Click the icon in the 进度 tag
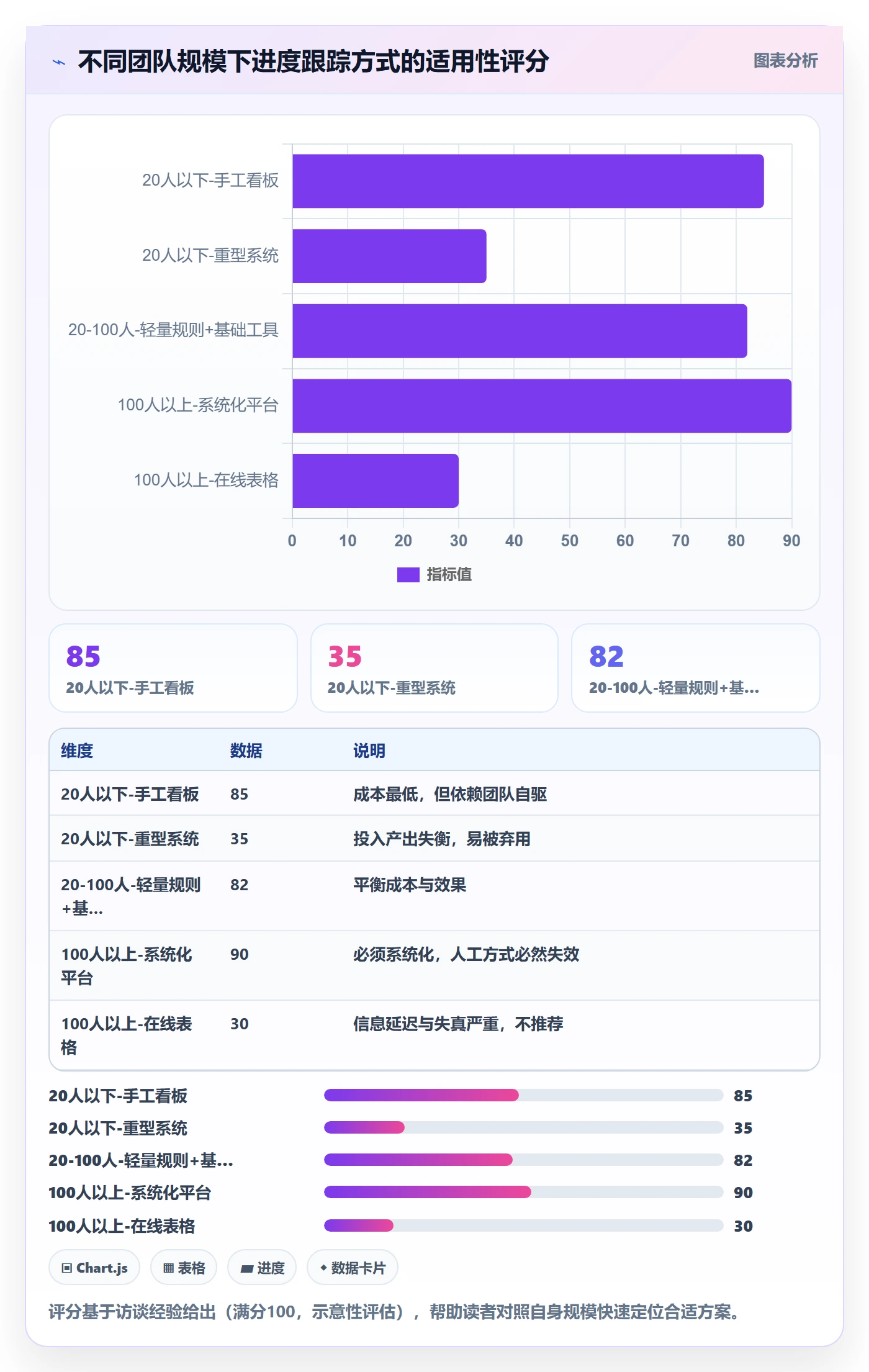 point(247,1268)
